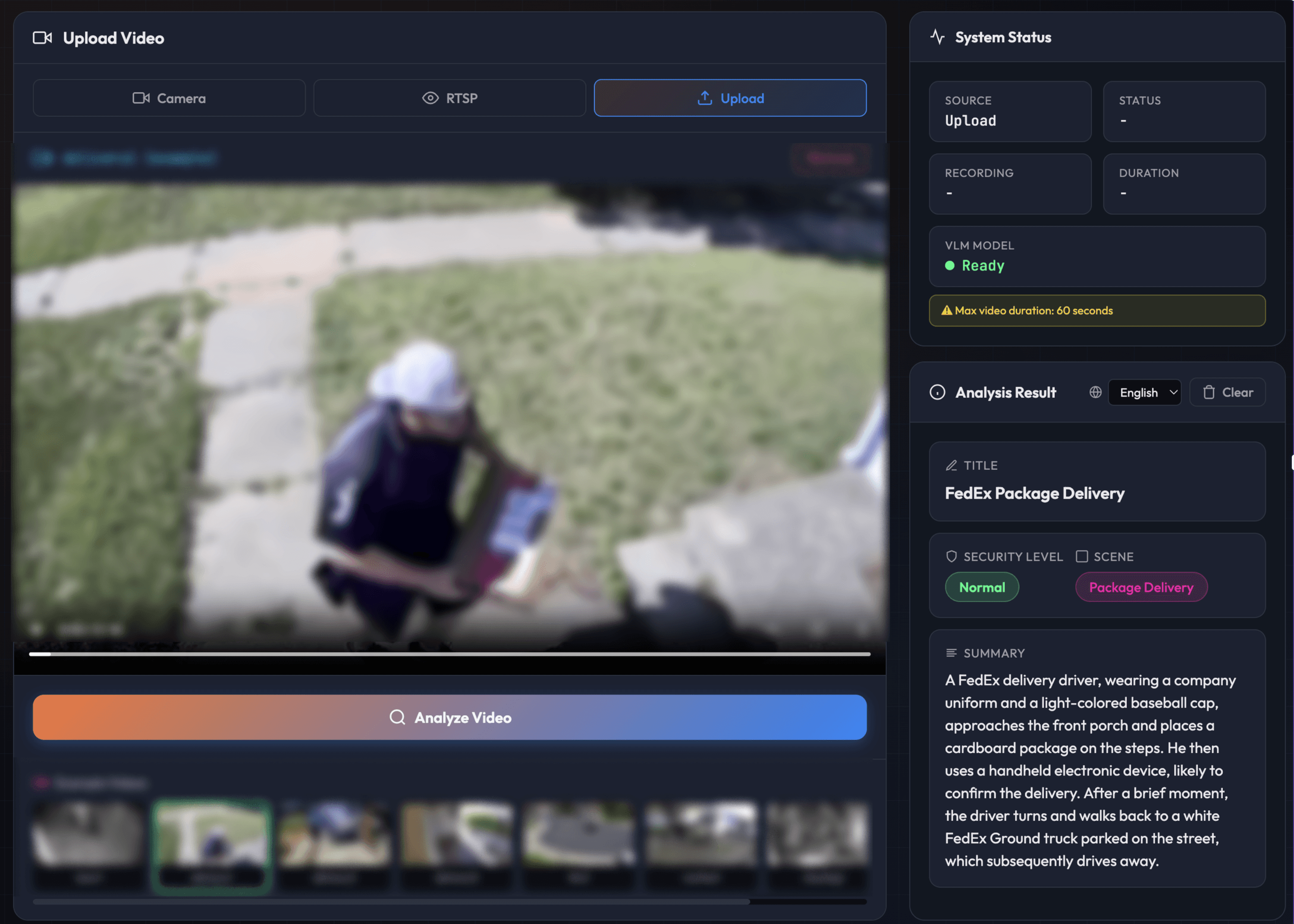Click the lines icon next to SUMMARY
Screen dimensions: 1294x924
pos(951,653)
